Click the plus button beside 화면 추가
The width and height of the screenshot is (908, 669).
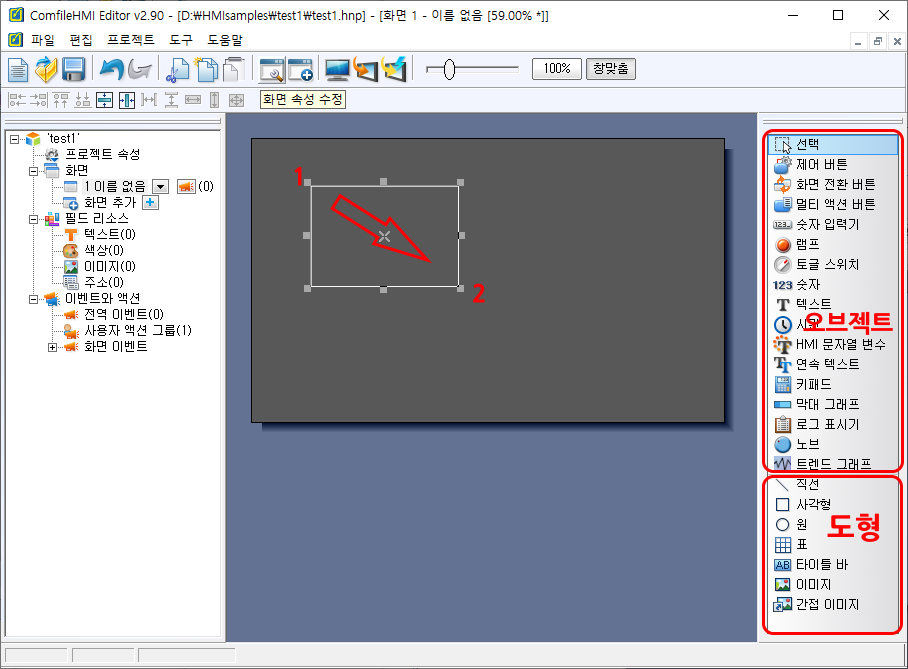click(150, 202)
